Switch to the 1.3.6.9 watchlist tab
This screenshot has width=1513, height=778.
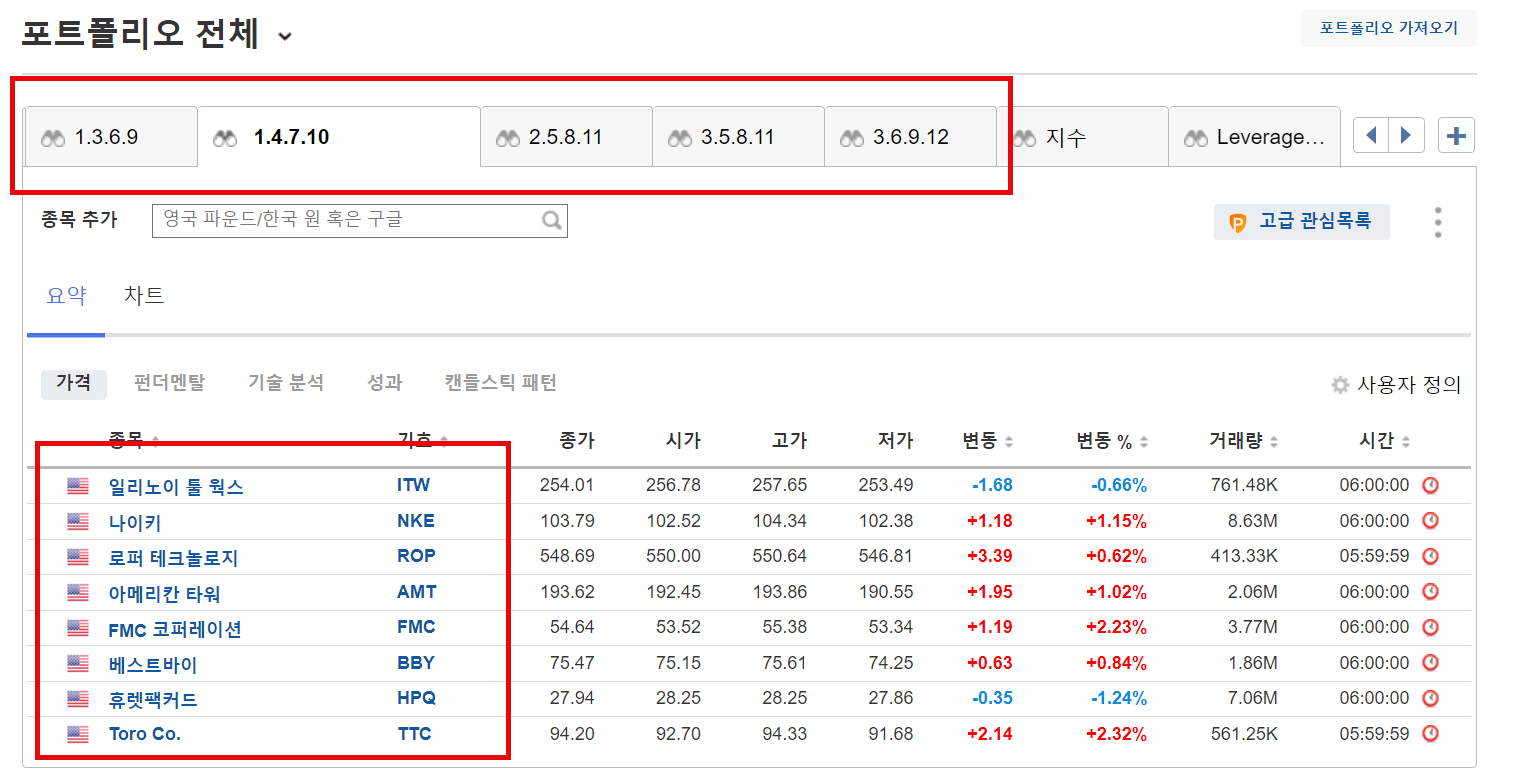tap(111, 138)
